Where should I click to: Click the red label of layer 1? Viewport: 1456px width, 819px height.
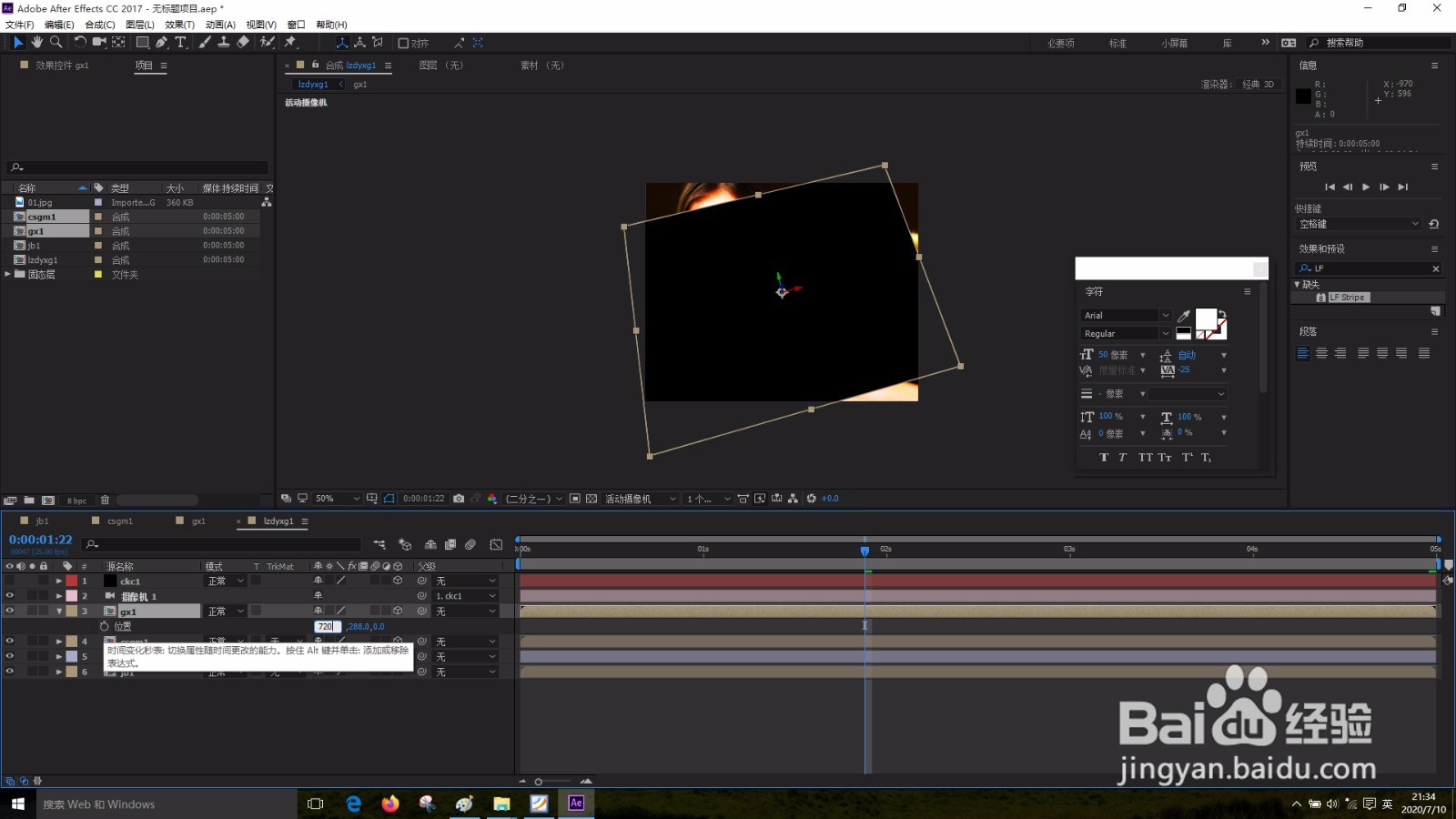[x=72, y=581]
